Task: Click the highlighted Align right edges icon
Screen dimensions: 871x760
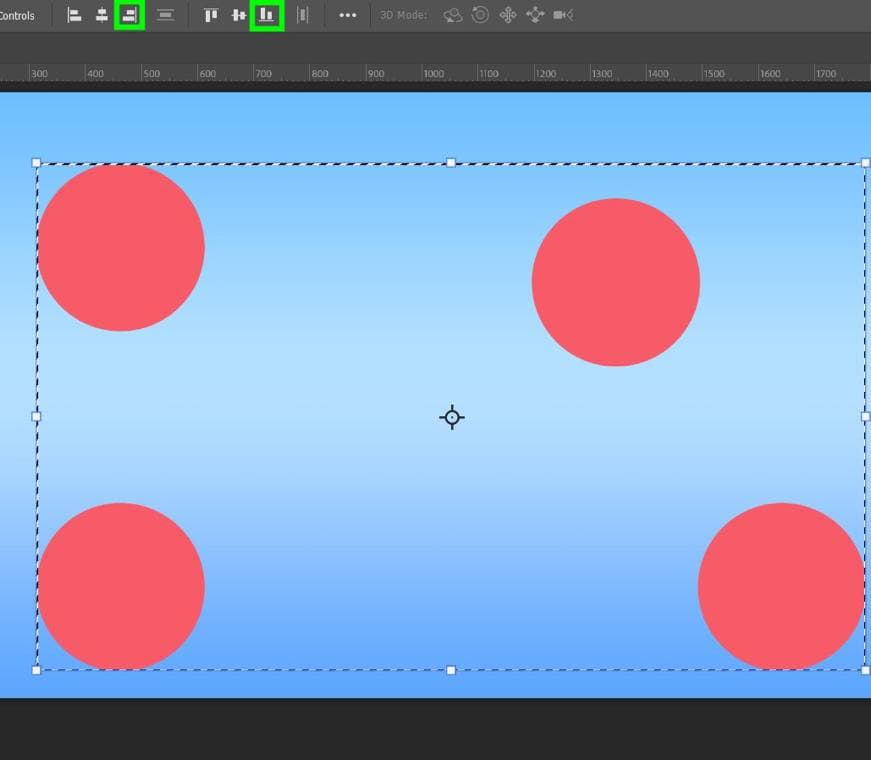Action: point(129,16)
